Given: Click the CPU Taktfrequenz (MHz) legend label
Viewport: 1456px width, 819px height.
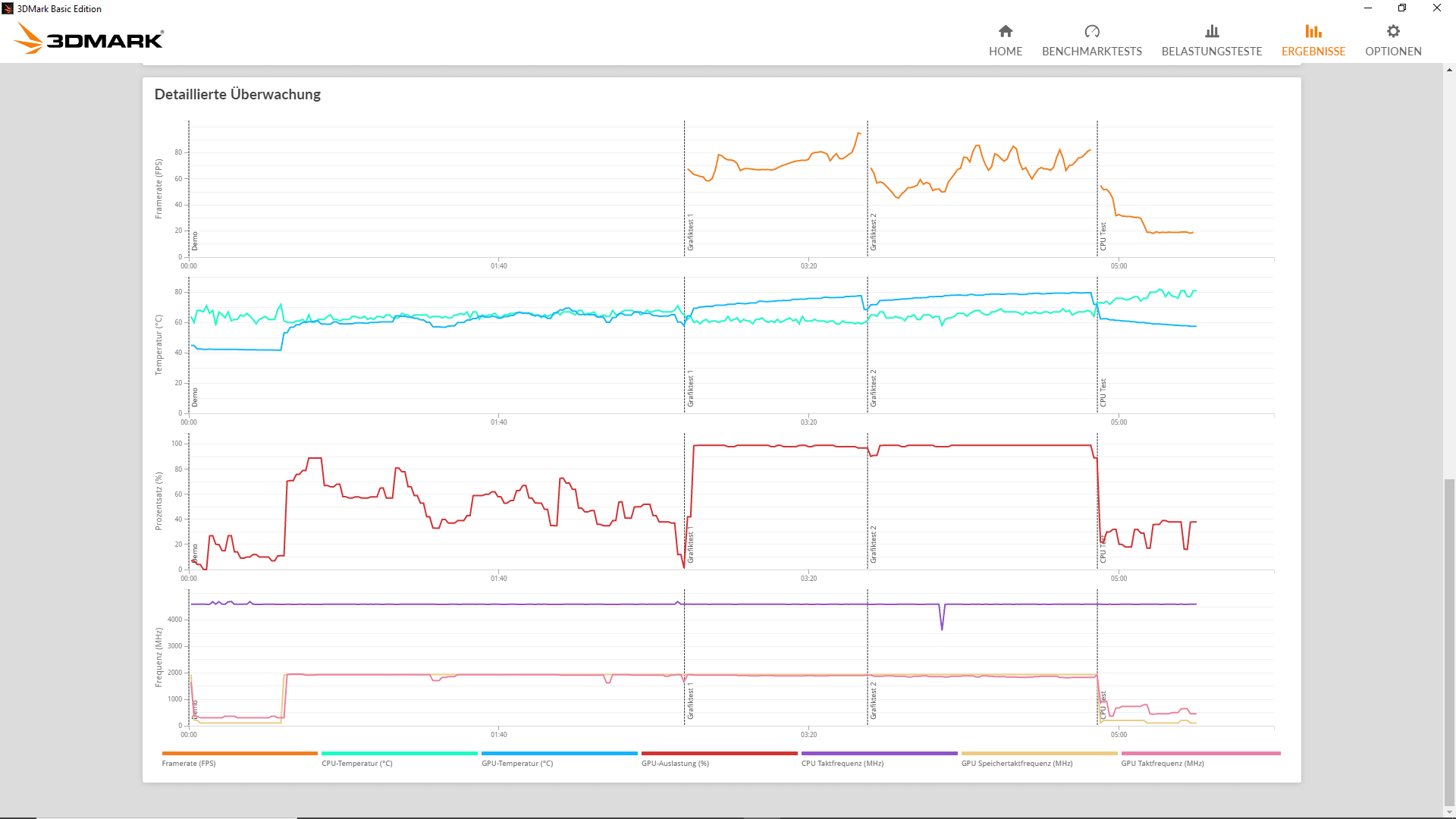Looking at the screenshot, I should 843,764.
